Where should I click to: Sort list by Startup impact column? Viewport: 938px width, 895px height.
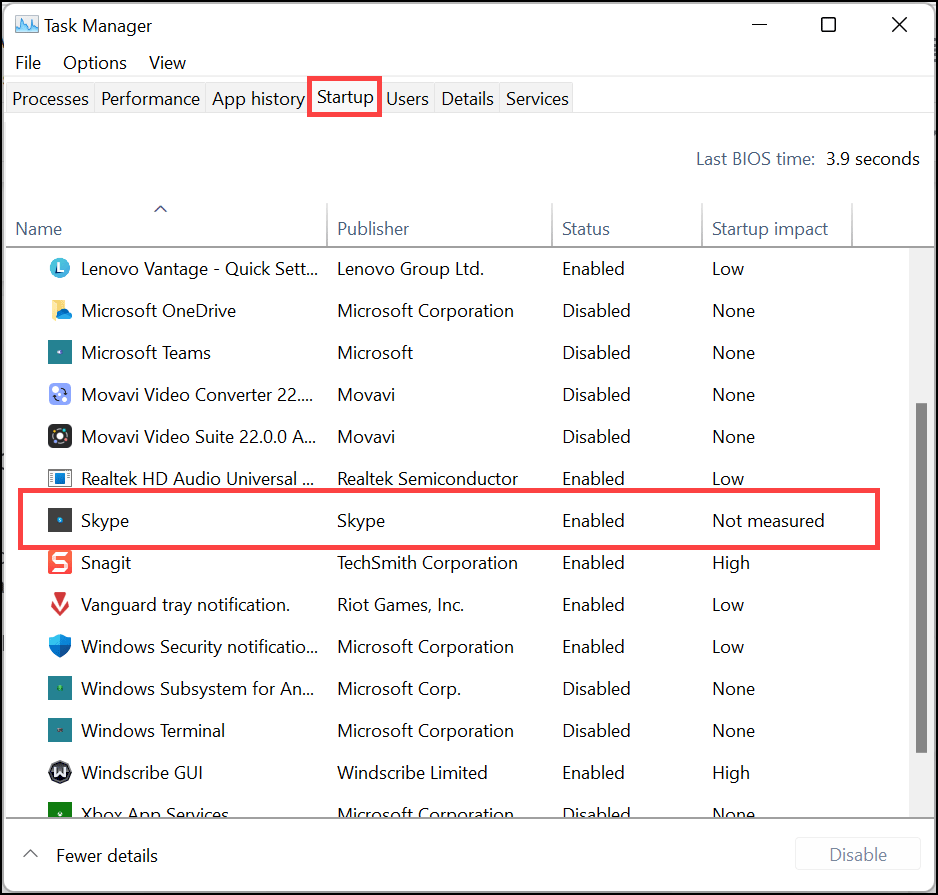769,229
